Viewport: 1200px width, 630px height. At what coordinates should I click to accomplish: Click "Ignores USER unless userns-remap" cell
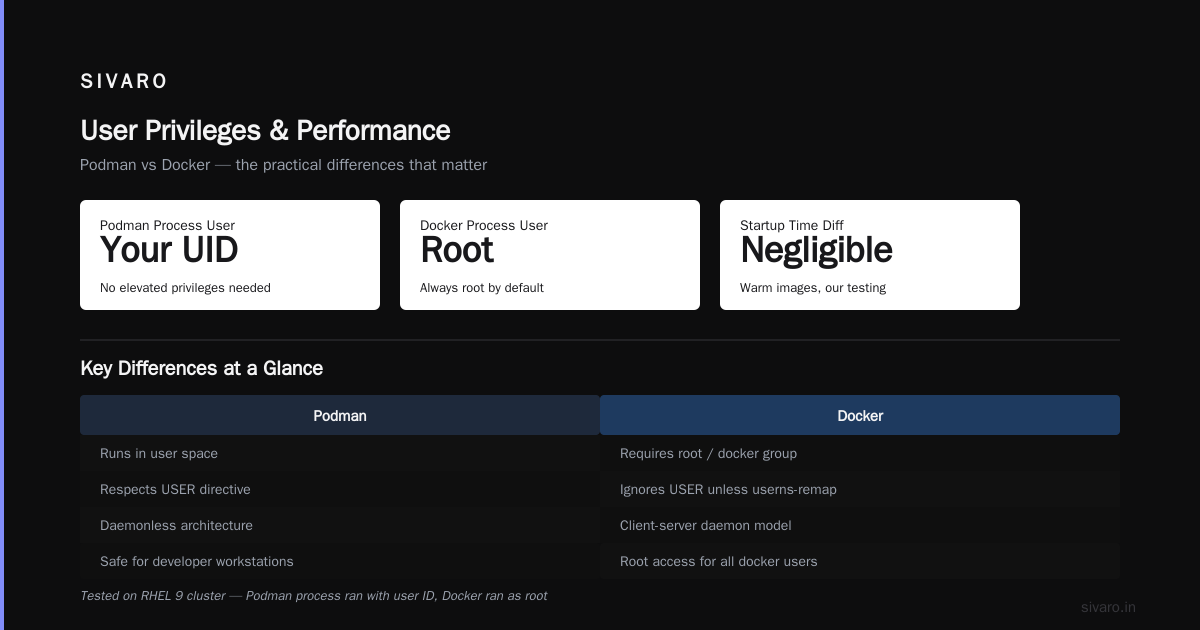pyautogui.click(x=860, y=490)
